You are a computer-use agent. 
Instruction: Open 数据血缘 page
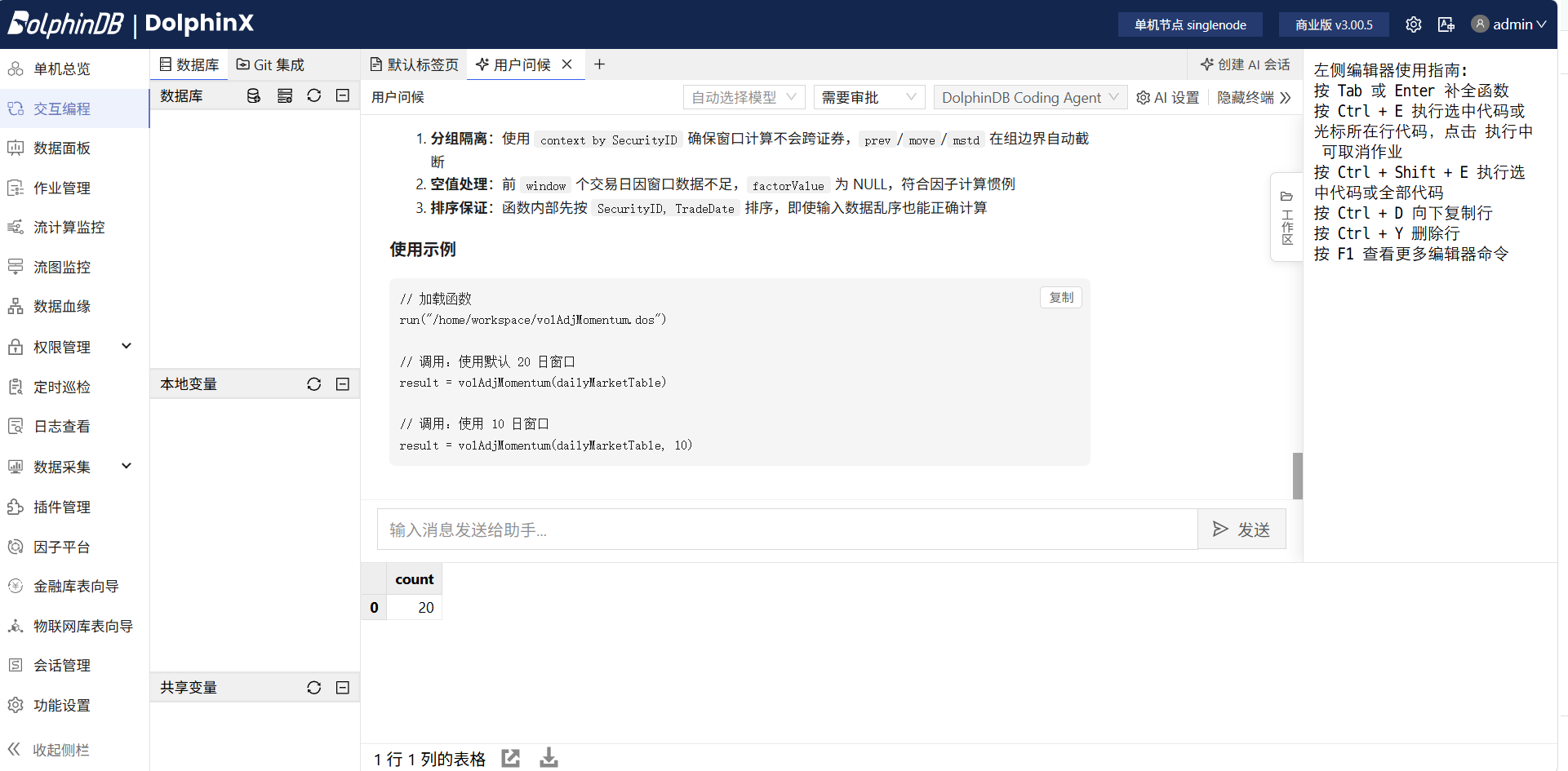tap(74, 306)
